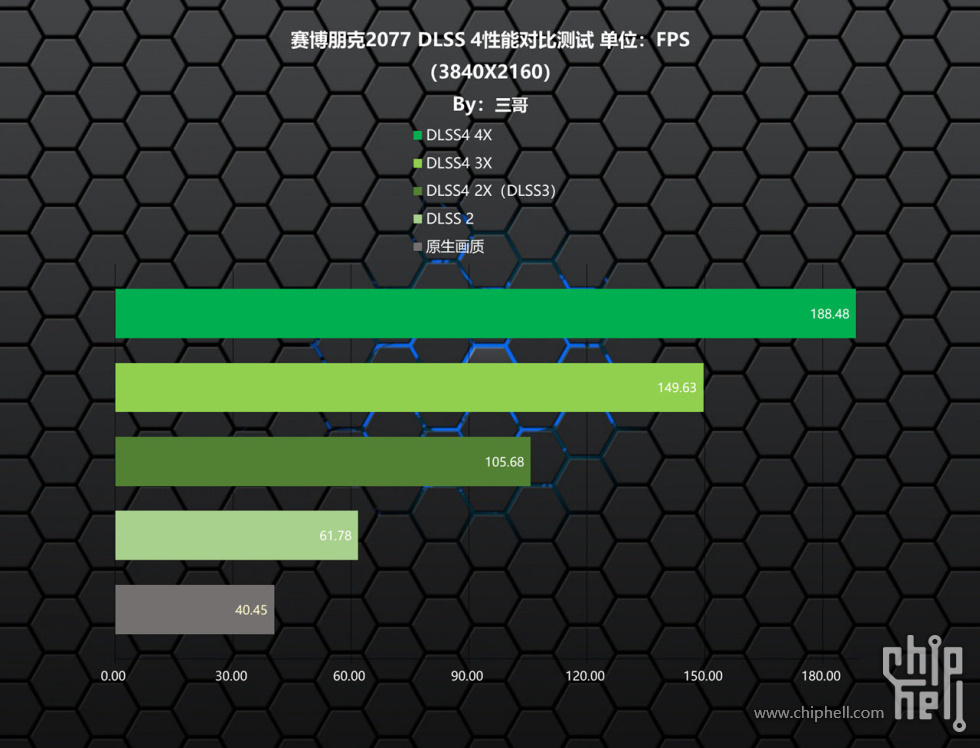The height and width of the screenshot is (748, 980).
Task: Click the DLSS4 4X green legend swatch
Action: pyautogui.click(x=418, y=136)
